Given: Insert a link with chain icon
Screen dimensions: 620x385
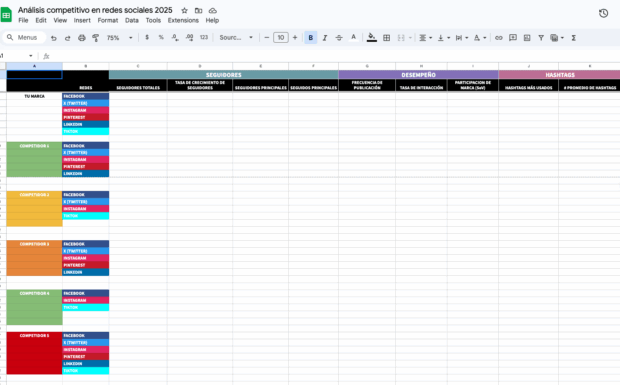Looking at the screenshot, I should coord(499,38).
